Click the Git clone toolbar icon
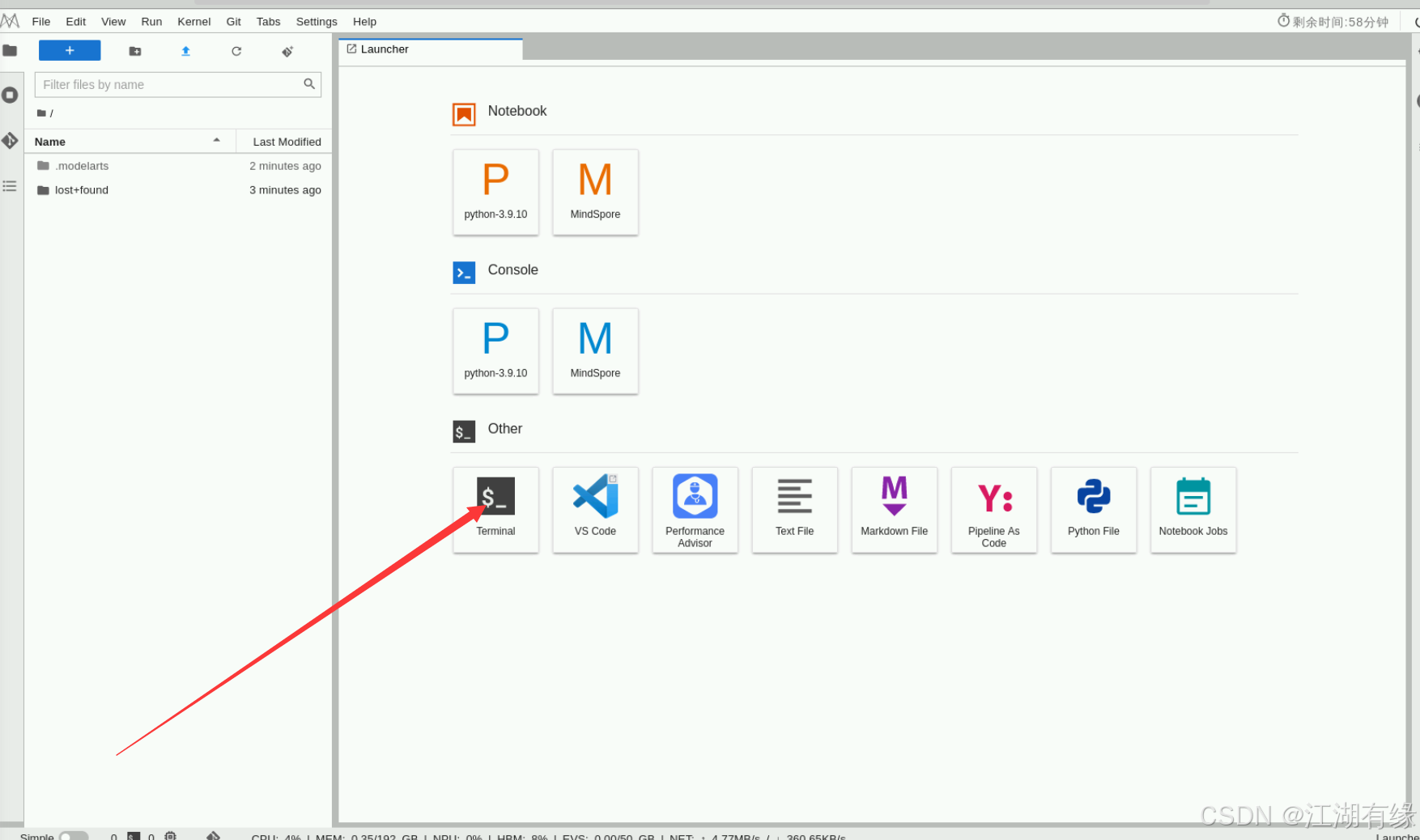Image resolution: width=1420 pixels, height=840 pixels. pos(287,51)
